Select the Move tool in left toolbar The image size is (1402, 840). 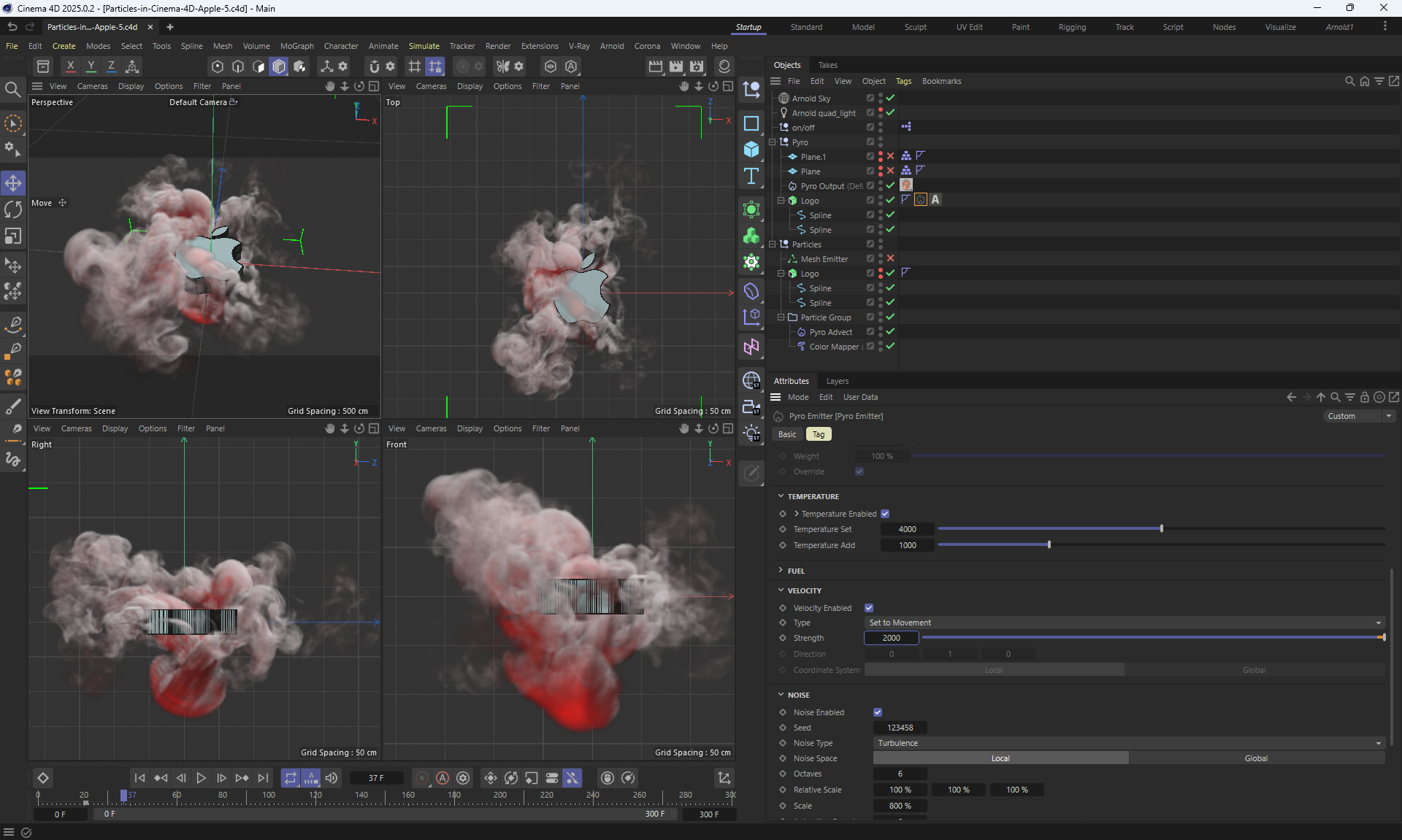point(13,182)
